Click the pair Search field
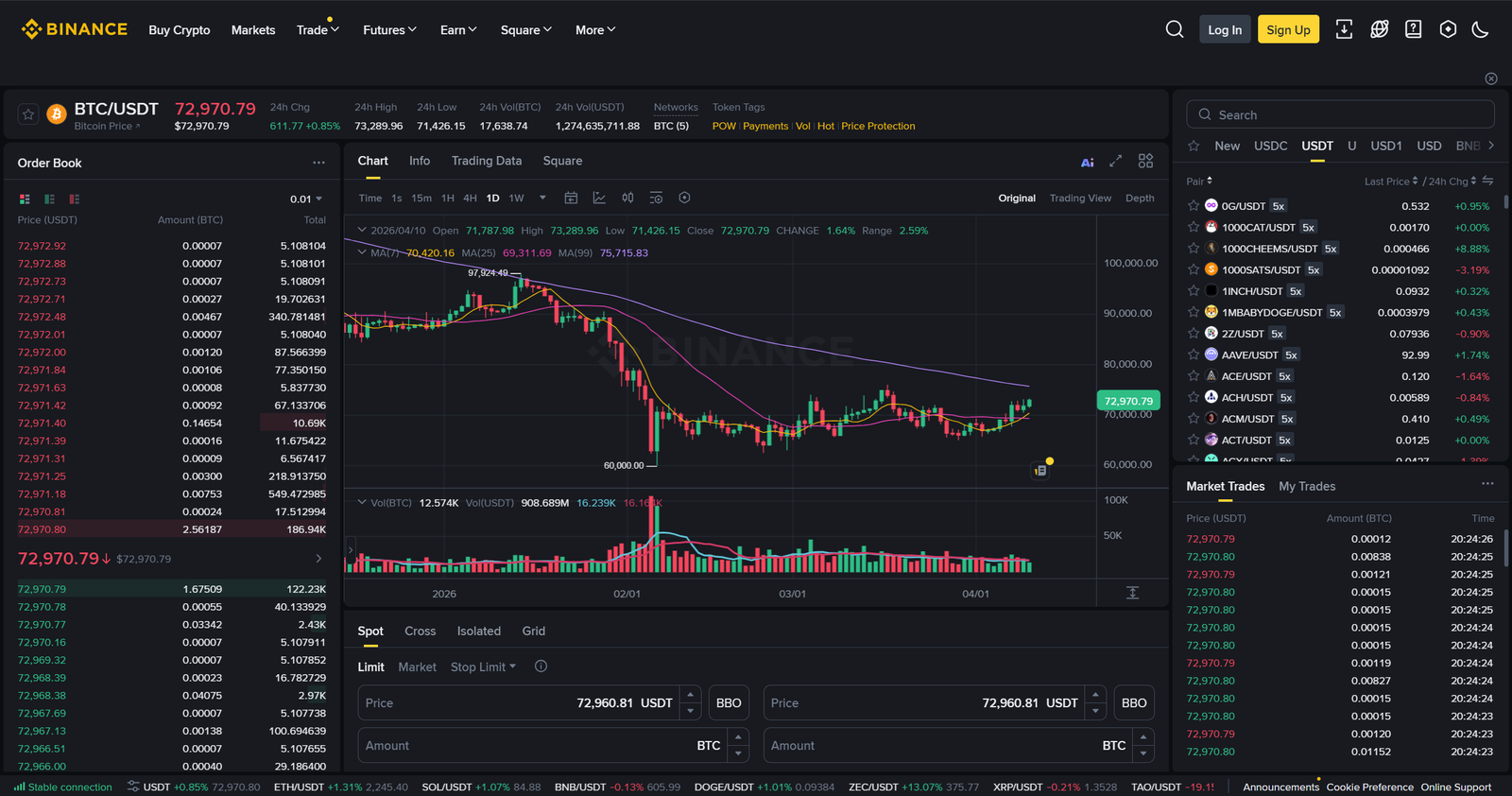Screen dimensions: 1512x796 [1340, 114]
